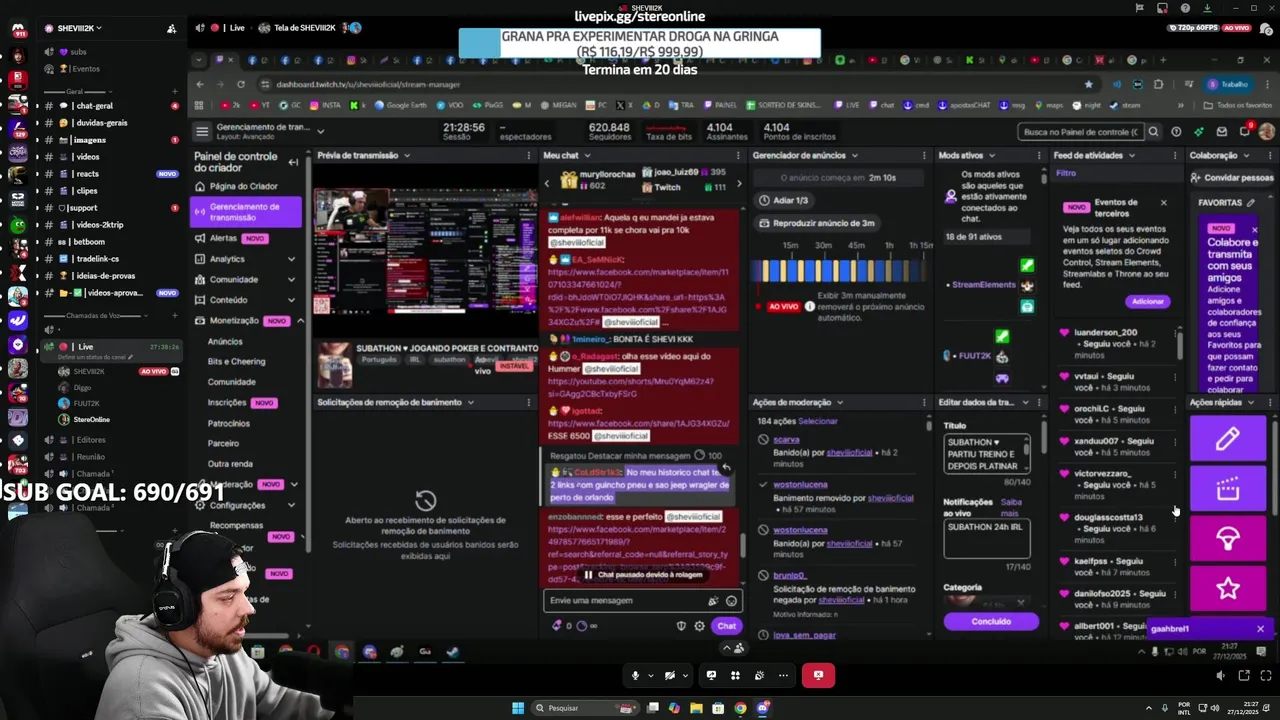
Task: Open the Gerenciador de anúncios panel dropdown
Action: pos(854,156)
